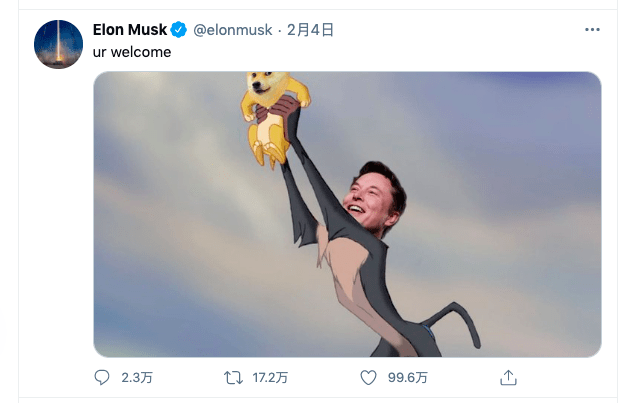Open the share icon under the tweet
This screenshot has width=634, height=403.
(508, 378)
